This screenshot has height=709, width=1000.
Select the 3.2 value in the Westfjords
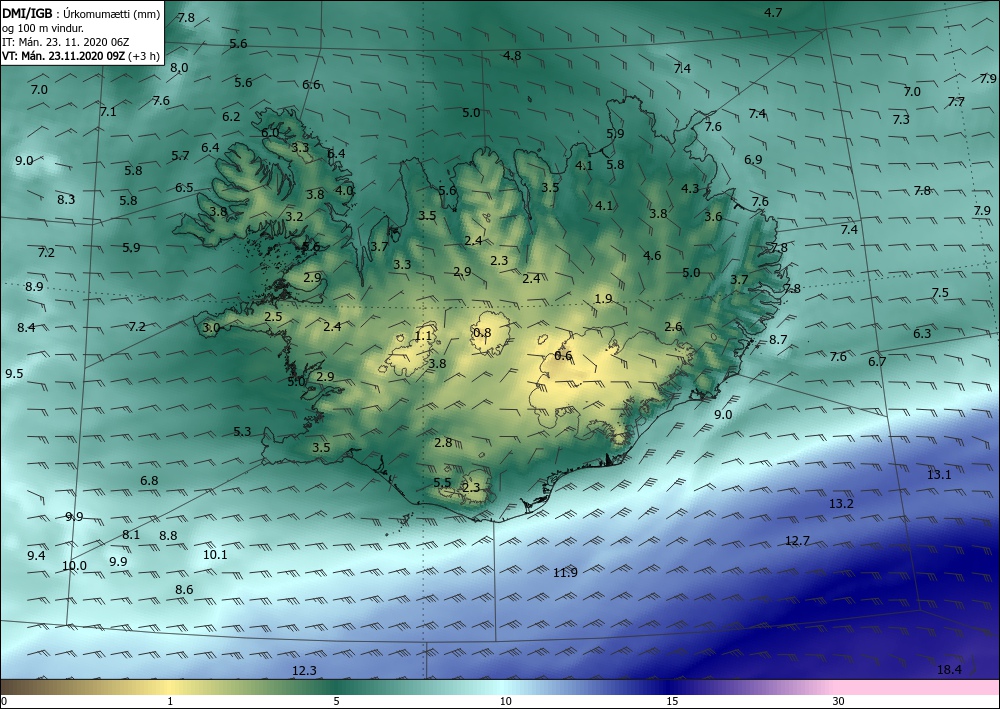pos(294,217)
